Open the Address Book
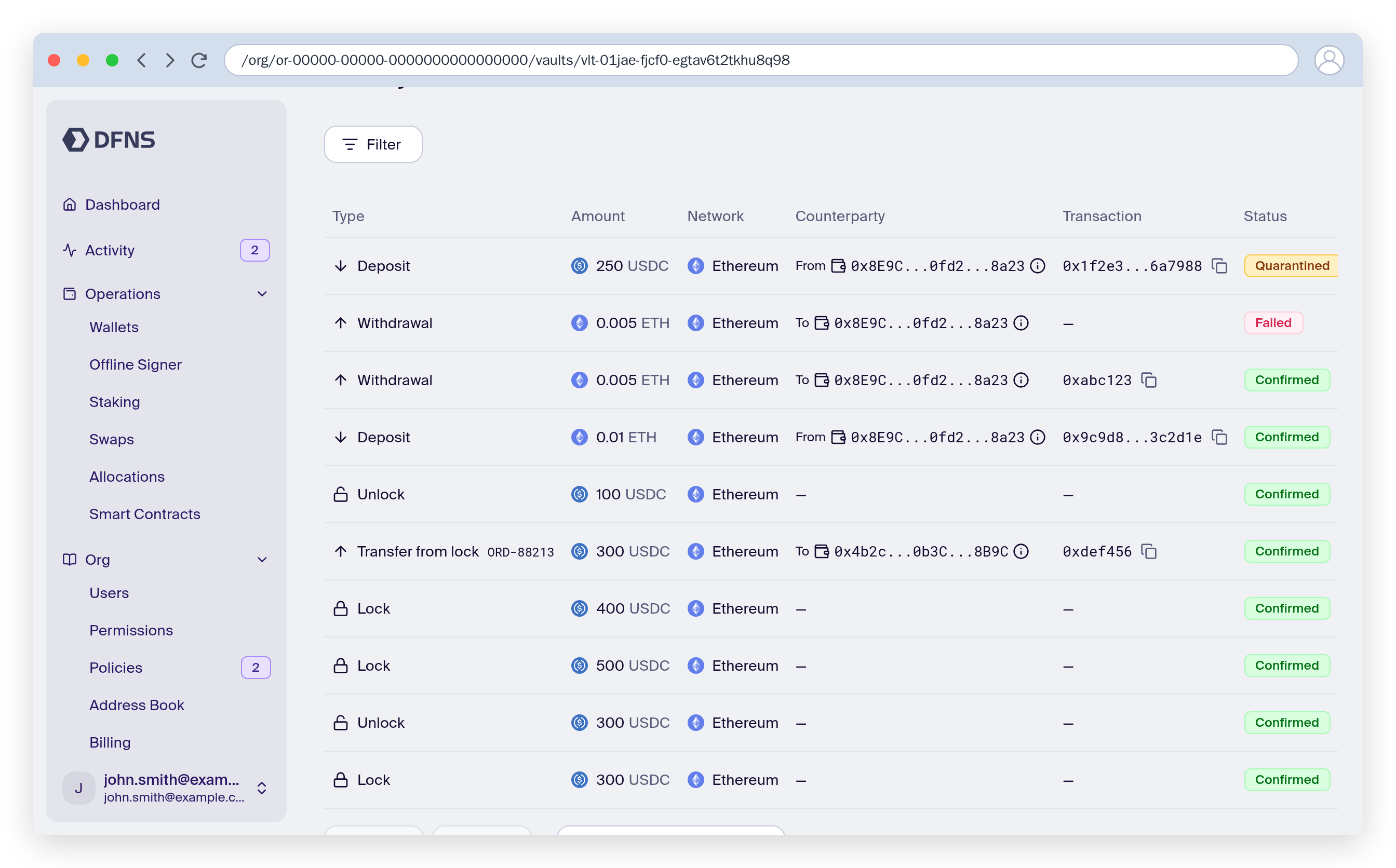Viewport: 1396px width, 868px height. coord(137,705)
